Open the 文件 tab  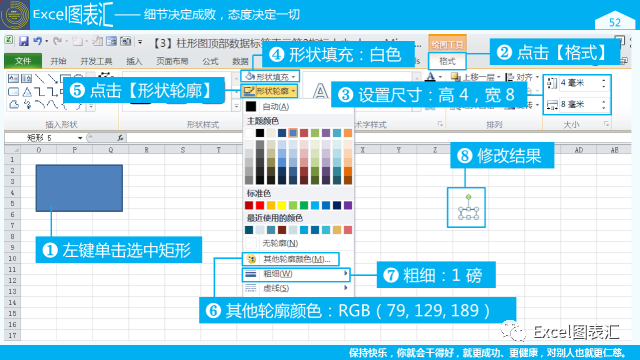tap(23, 61)
